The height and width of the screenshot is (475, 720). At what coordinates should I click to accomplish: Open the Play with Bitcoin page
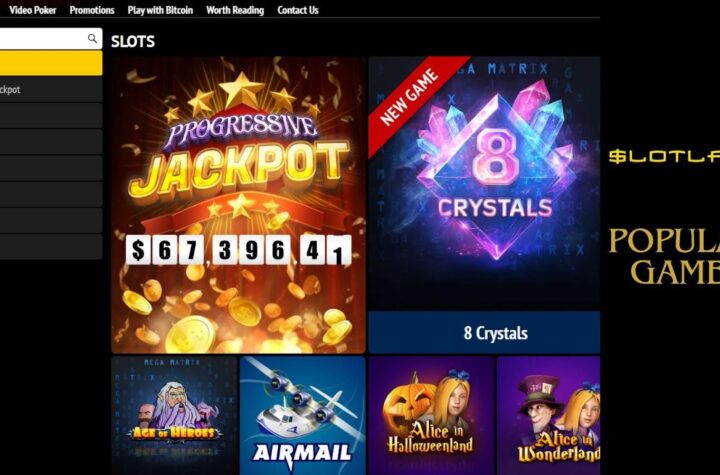160,10
